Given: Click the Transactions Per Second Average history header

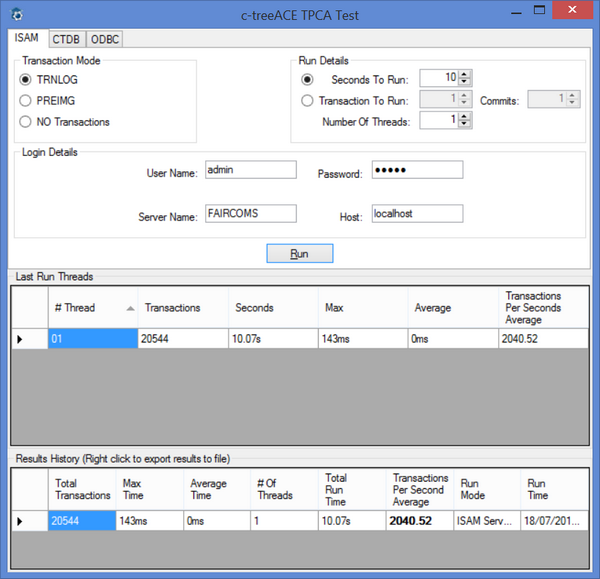Looking at the screenshot, I should [418, 489].
